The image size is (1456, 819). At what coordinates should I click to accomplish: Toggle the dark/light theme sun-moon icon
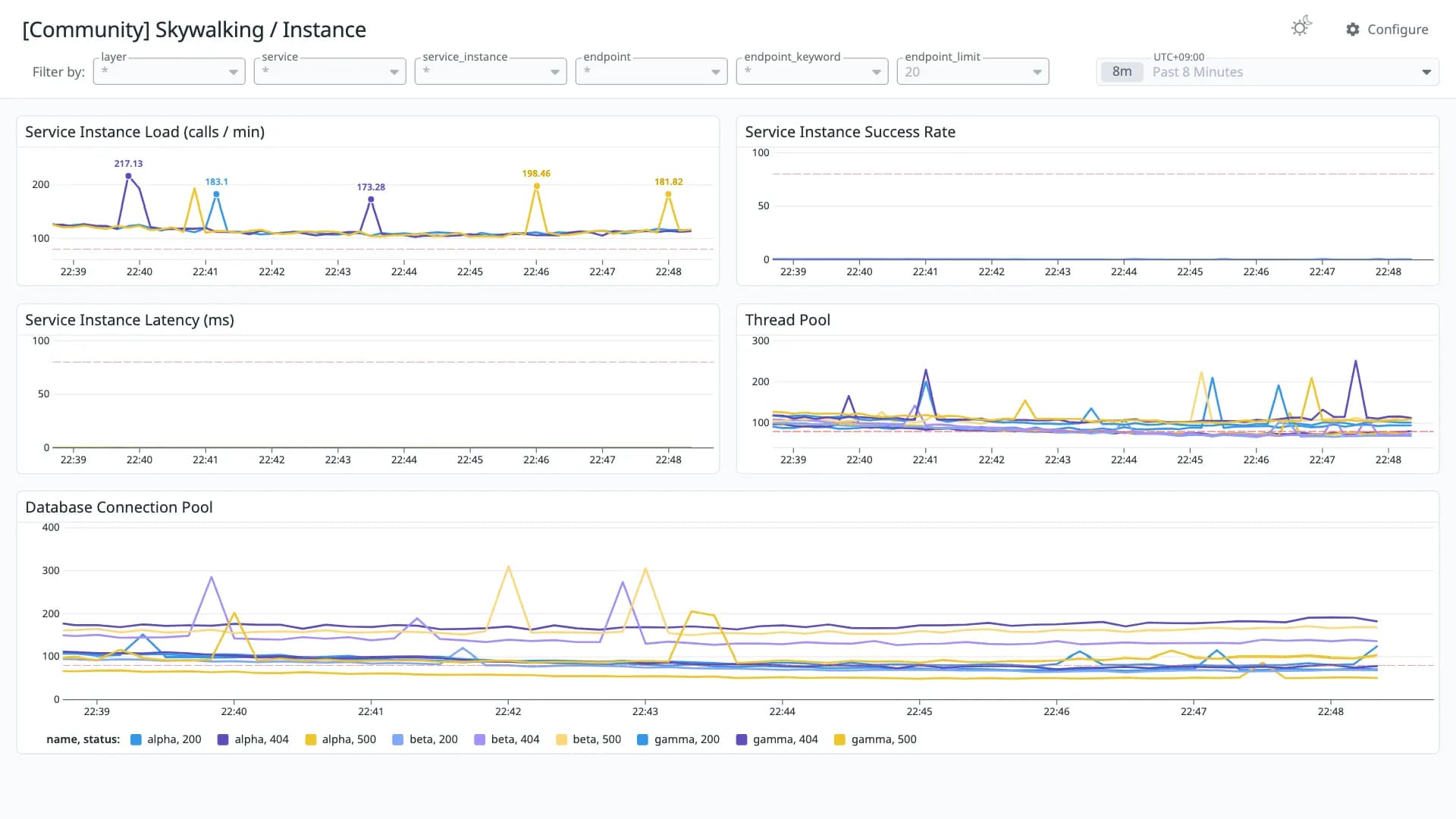1301,27
